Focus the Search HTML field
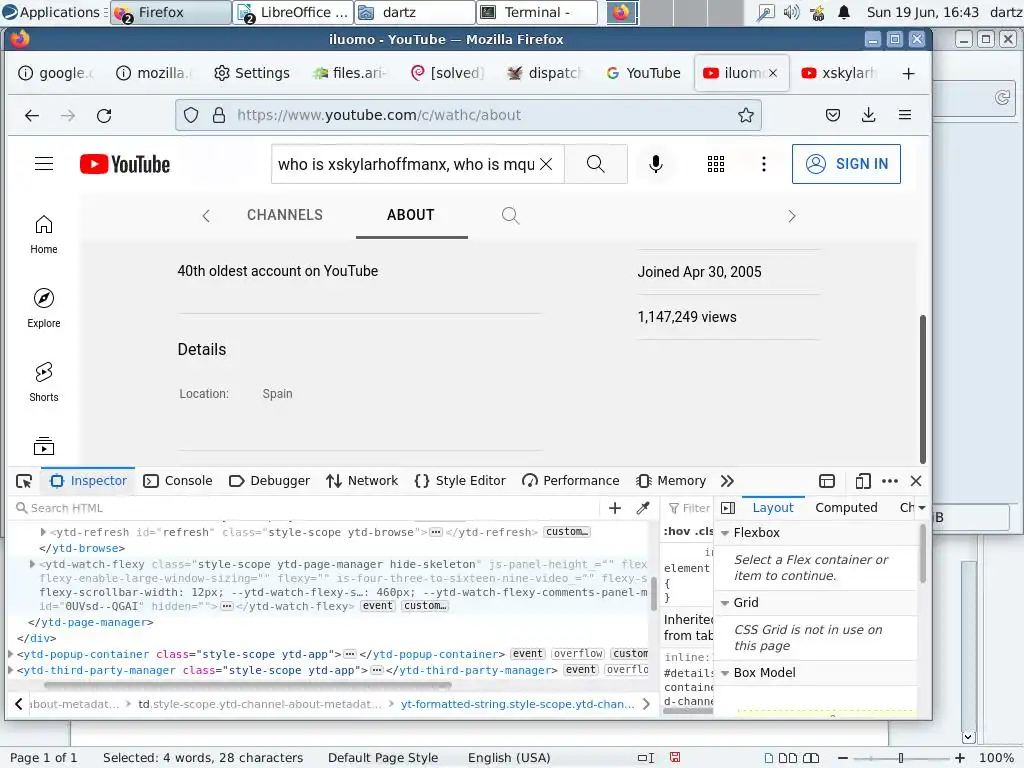The image size is (1024, 768). (307, 508)
